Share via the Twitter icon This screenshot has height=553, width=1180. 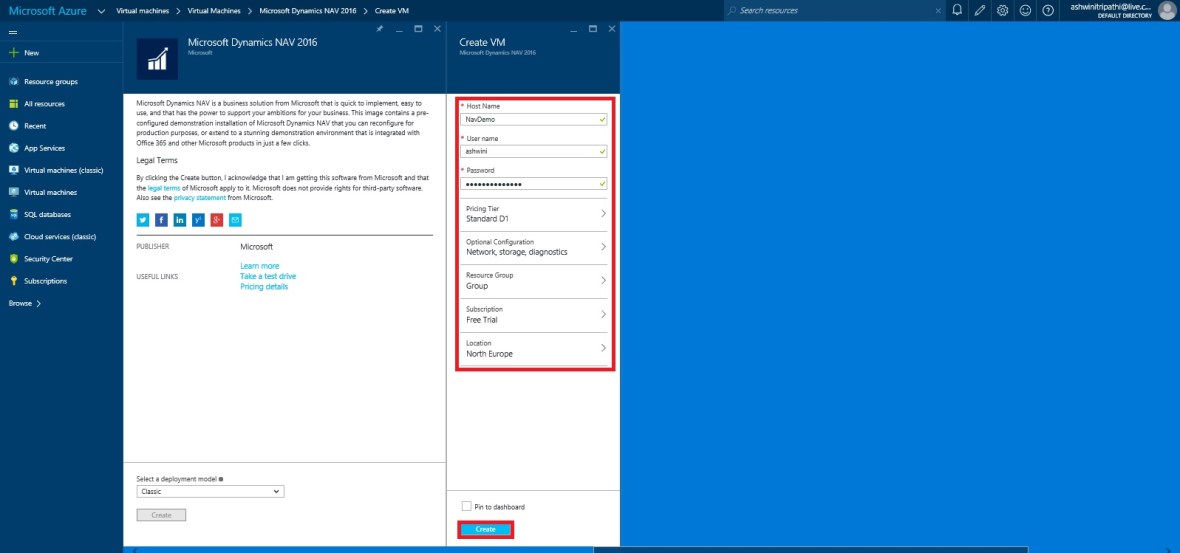[x=143, y=220]
